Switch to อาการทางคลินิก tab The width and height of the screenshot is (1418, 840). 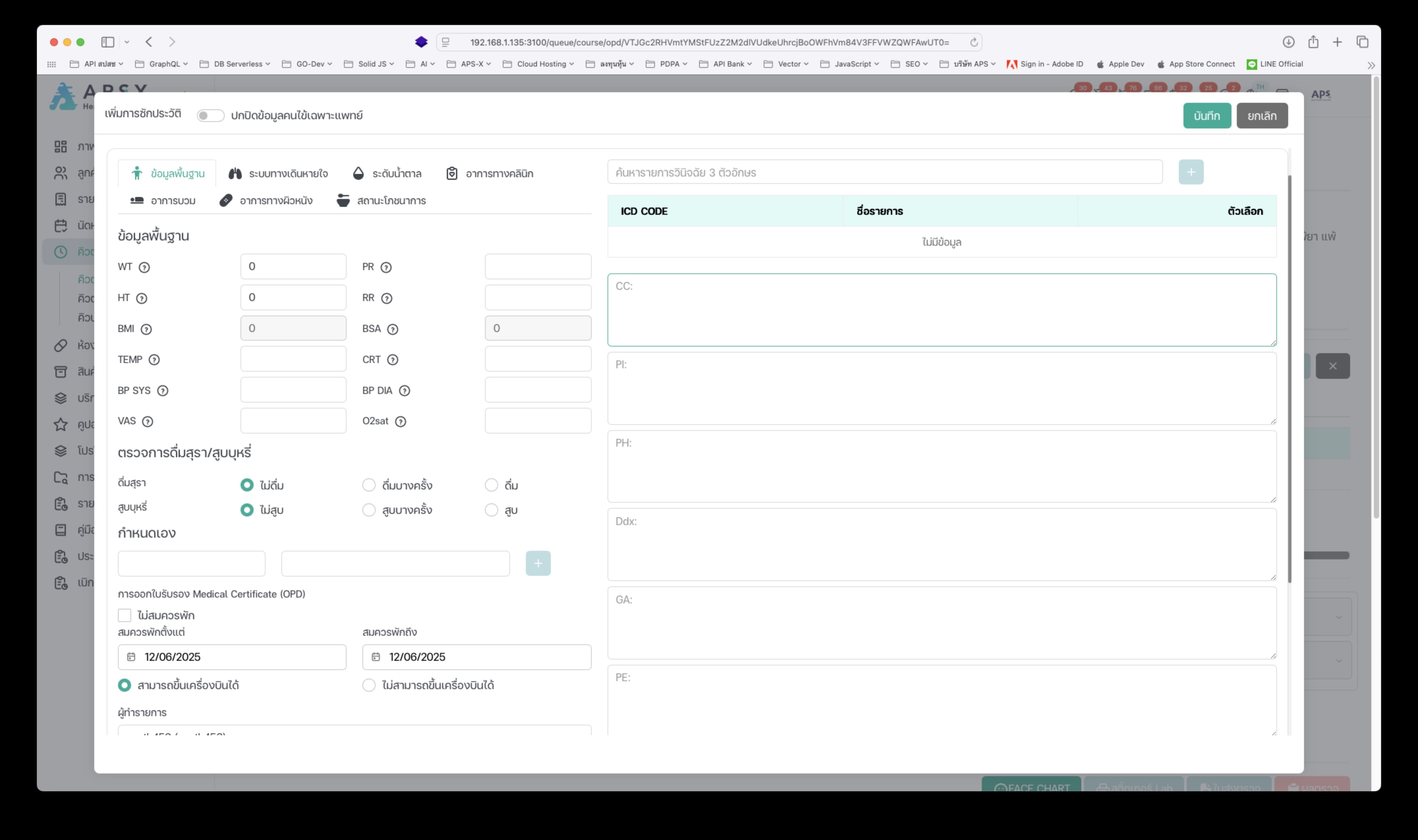(490, 173)
